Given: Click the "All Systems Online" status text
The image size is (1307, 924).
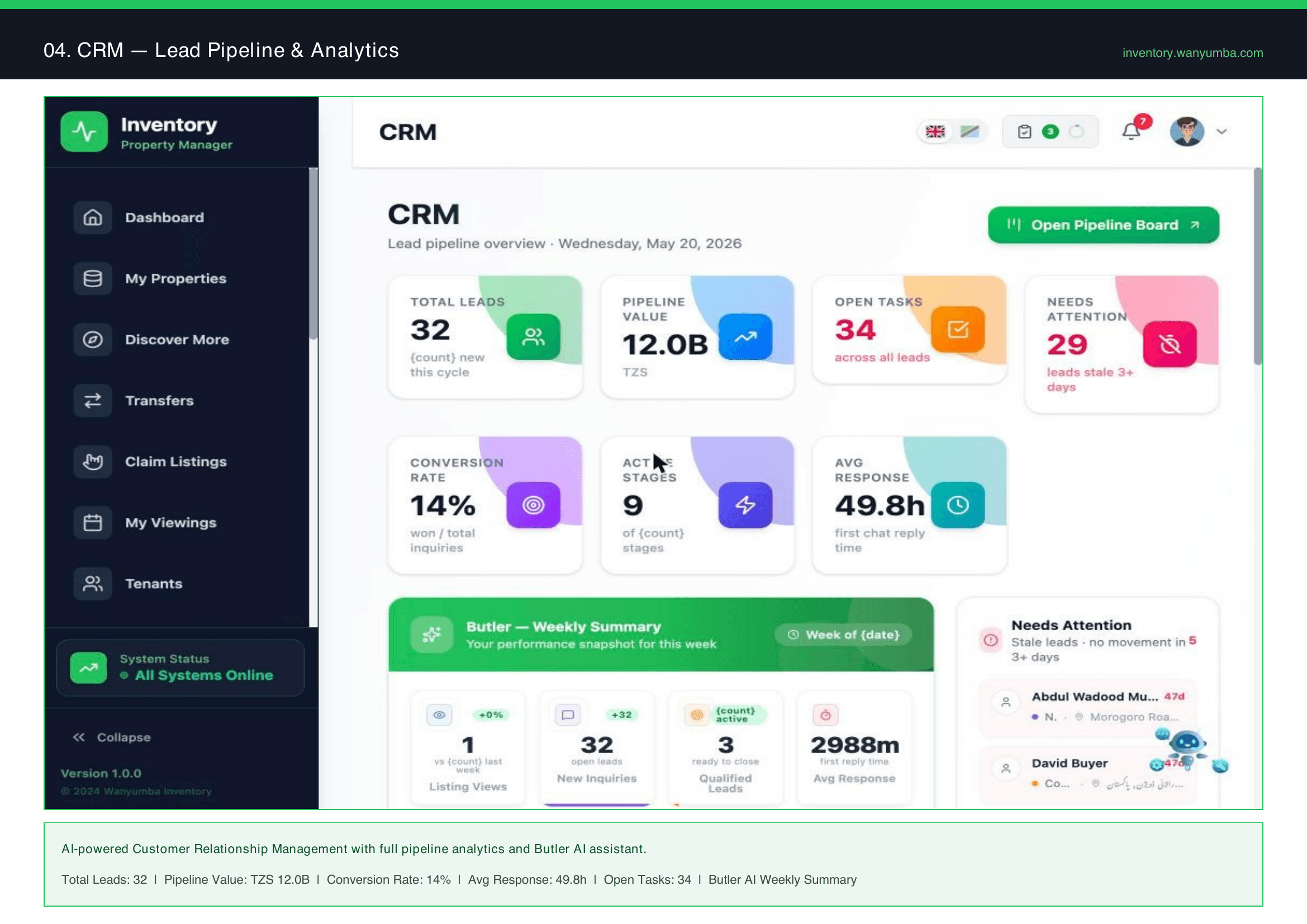Looking at the screenshot, I should pyautogui.click(x=204, y=675).
